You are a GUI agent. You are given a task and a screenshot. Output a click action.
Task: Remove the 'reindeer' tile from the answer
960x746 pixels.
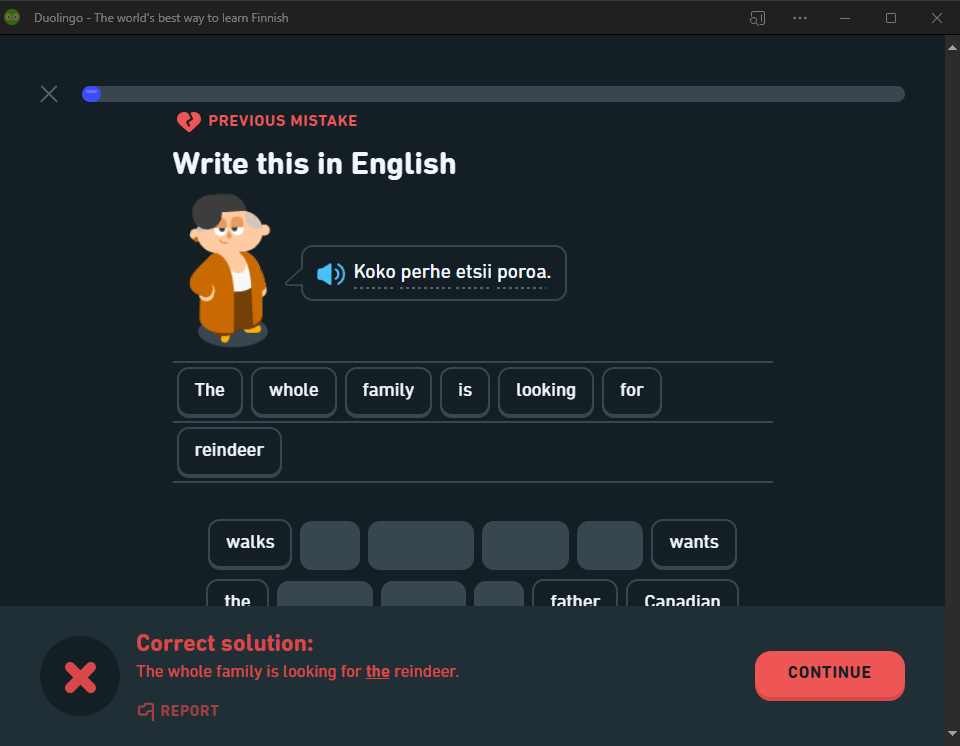click(x=229, y=451)
